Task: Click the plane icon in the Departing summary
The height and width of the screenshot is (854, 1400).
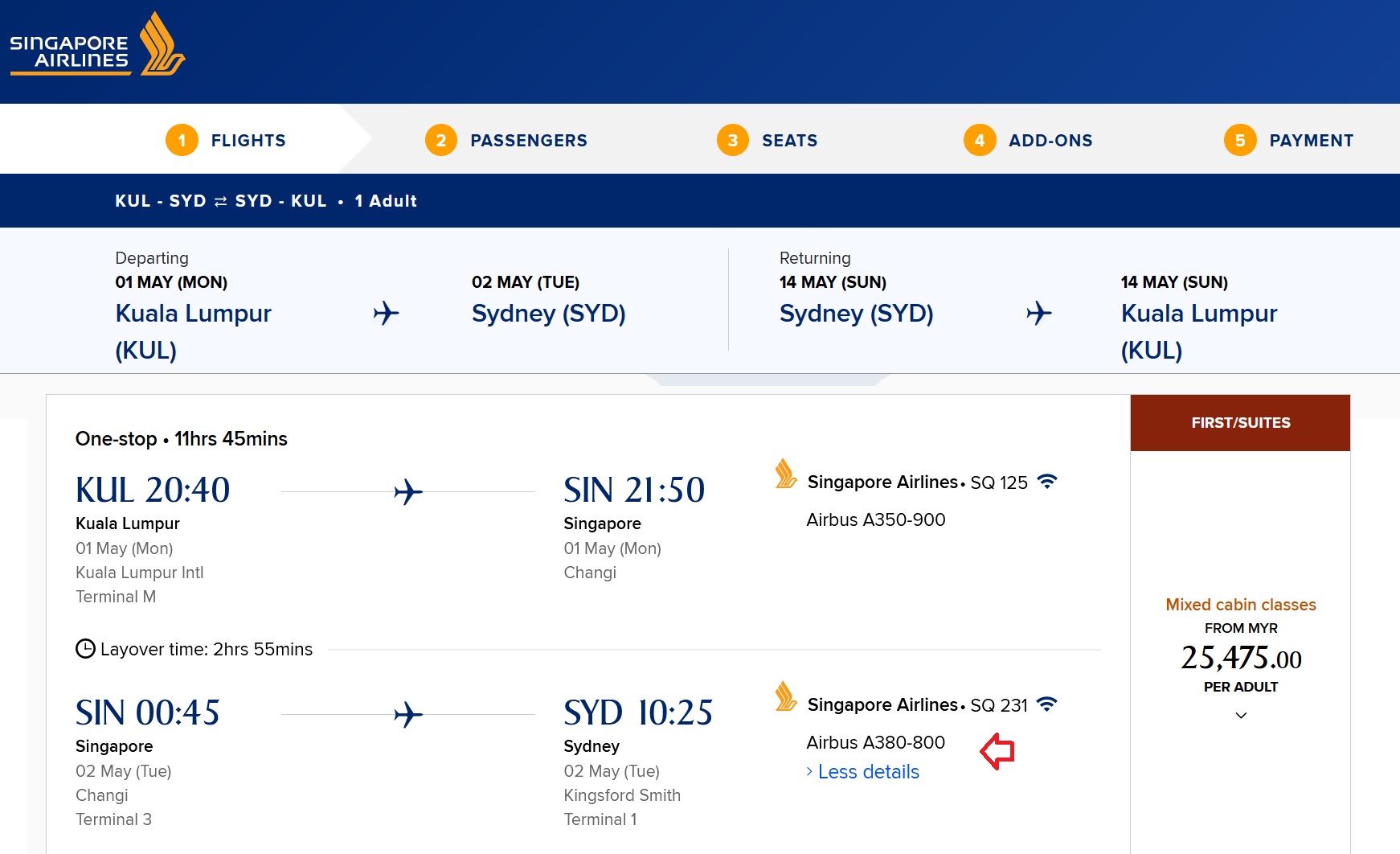Action: coord(386,313)
